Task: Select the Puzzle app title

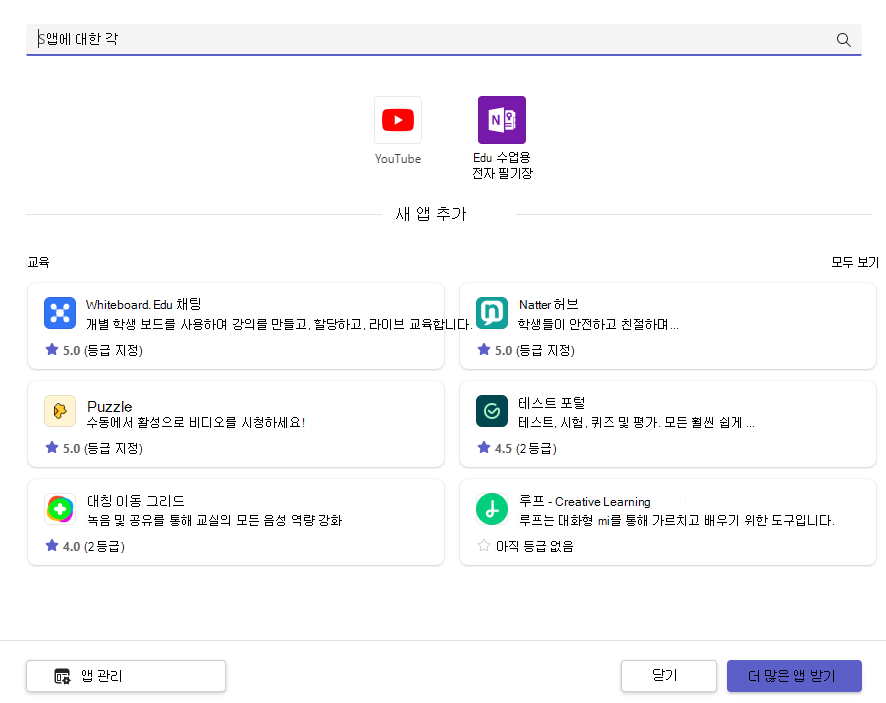Action: (110, 406)
